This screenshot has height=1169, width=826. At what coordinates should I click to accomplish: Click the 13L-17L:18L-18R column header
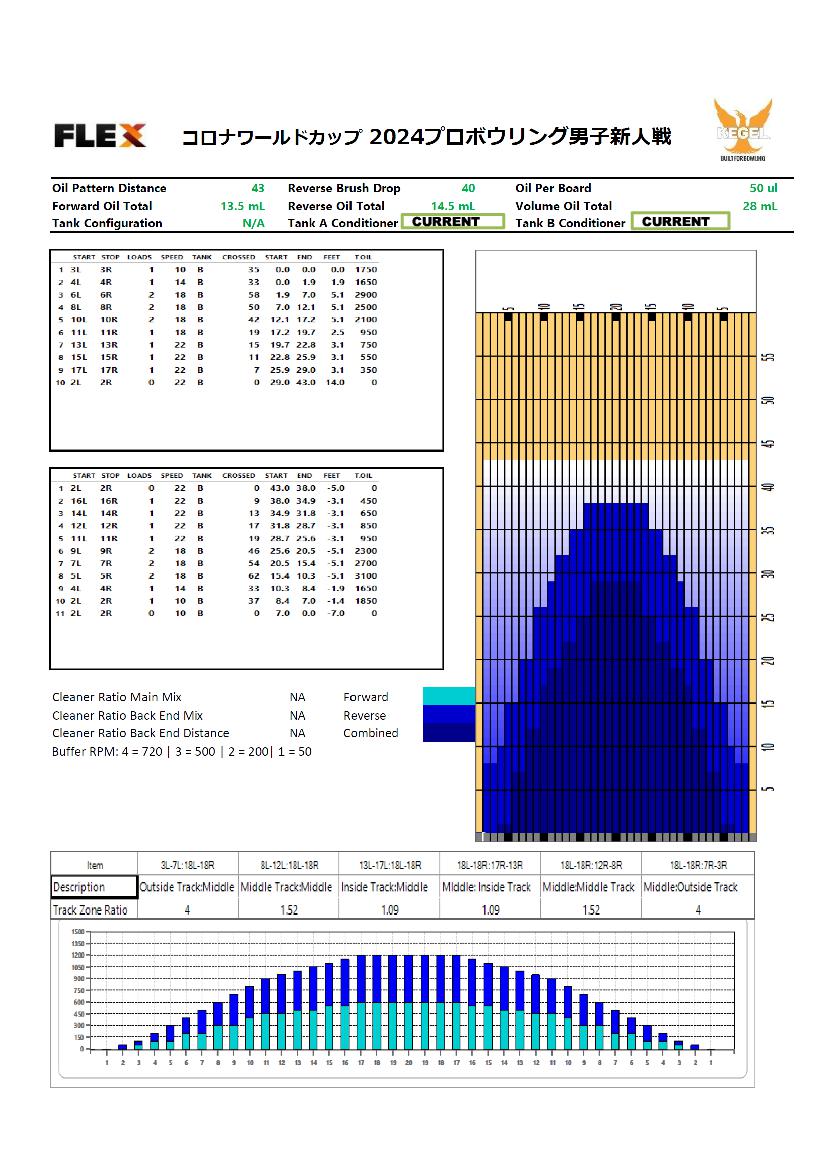coord(390,865)
